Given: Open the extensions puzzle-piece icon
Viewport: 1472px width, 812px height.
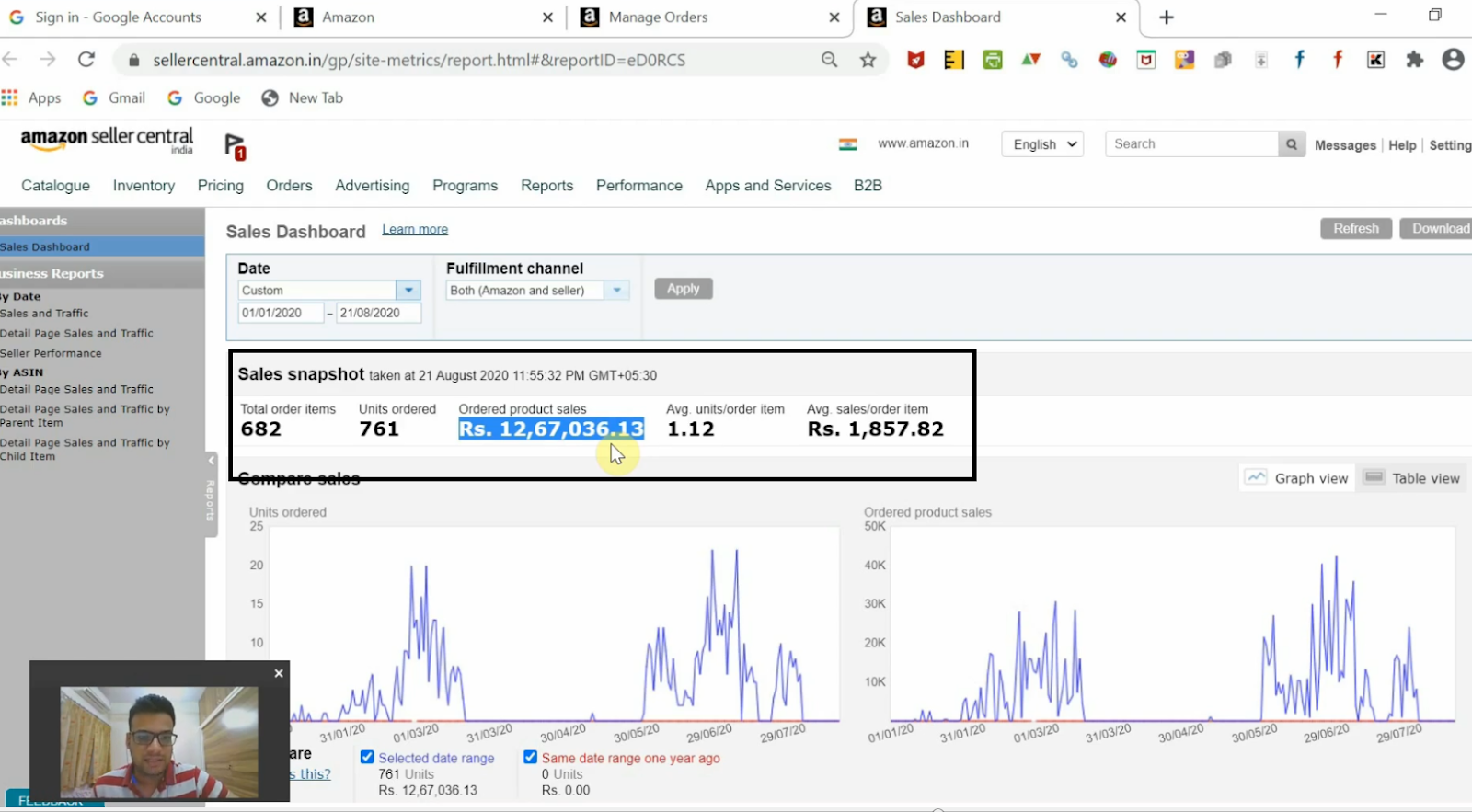Looking at the screenshot, I should coord(1414,60).
